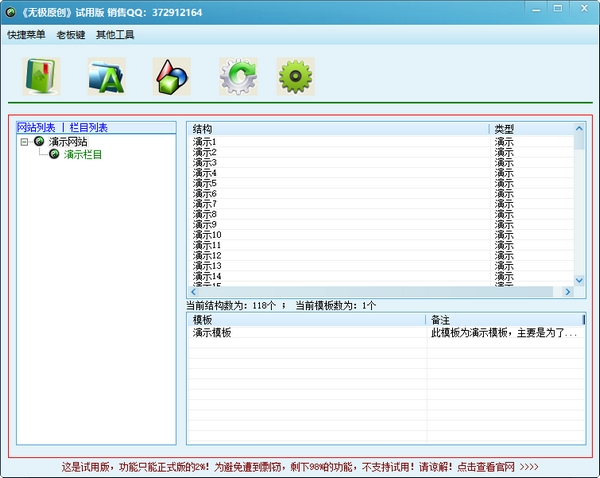600x478 pixels.
Task: Click the gray gear with green arrow icon
Action: click(238, 76)
